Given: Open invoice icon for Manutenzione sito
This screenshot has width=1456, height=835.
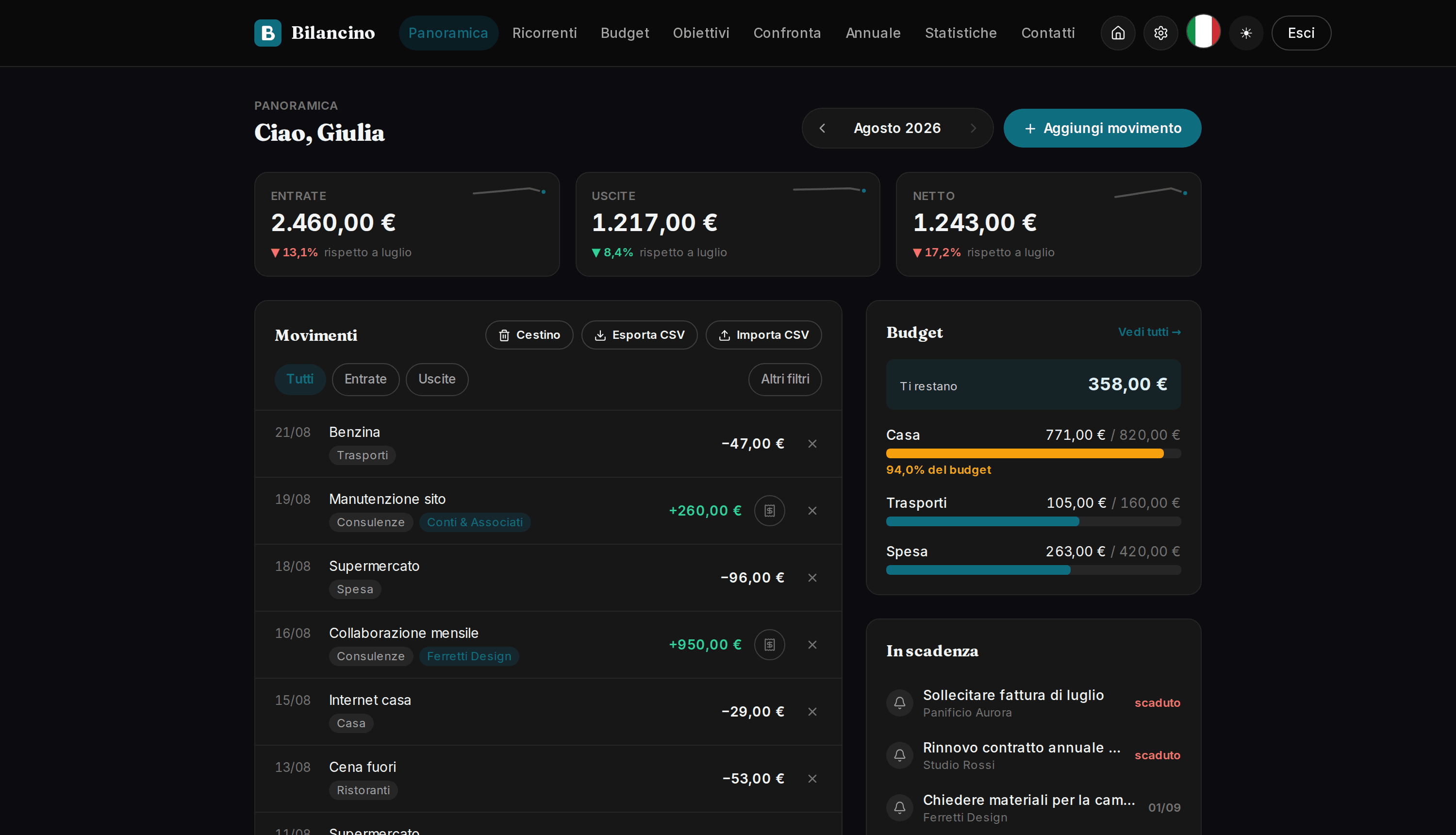Looking at the screenshot, I should (x=769, y=510).
